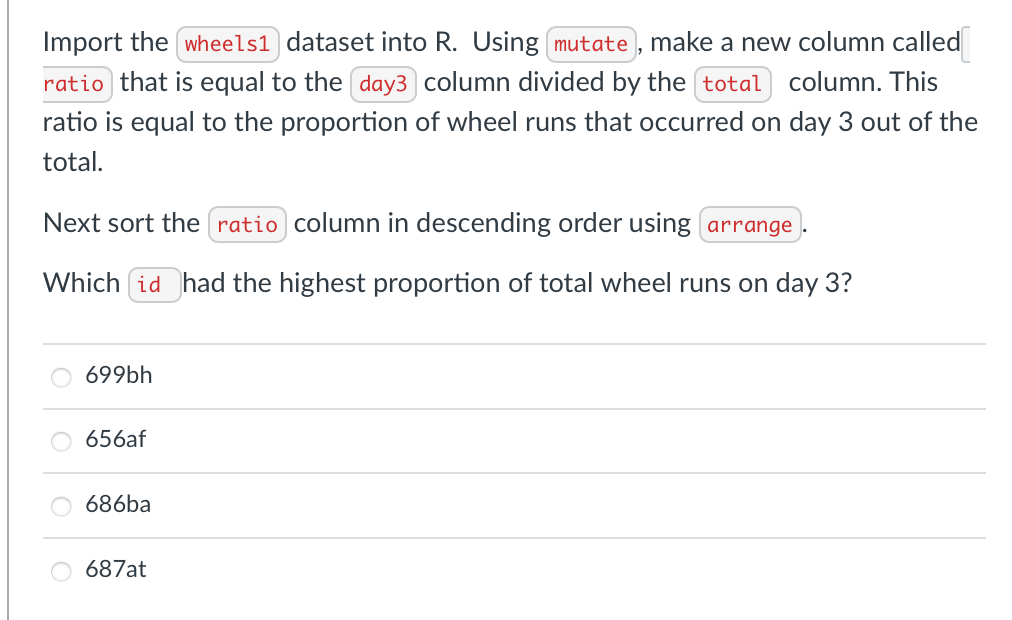The image size is (1012, 620).
Task: Click the ratio tag before "that is equal"
Action: tap(74, 84)
